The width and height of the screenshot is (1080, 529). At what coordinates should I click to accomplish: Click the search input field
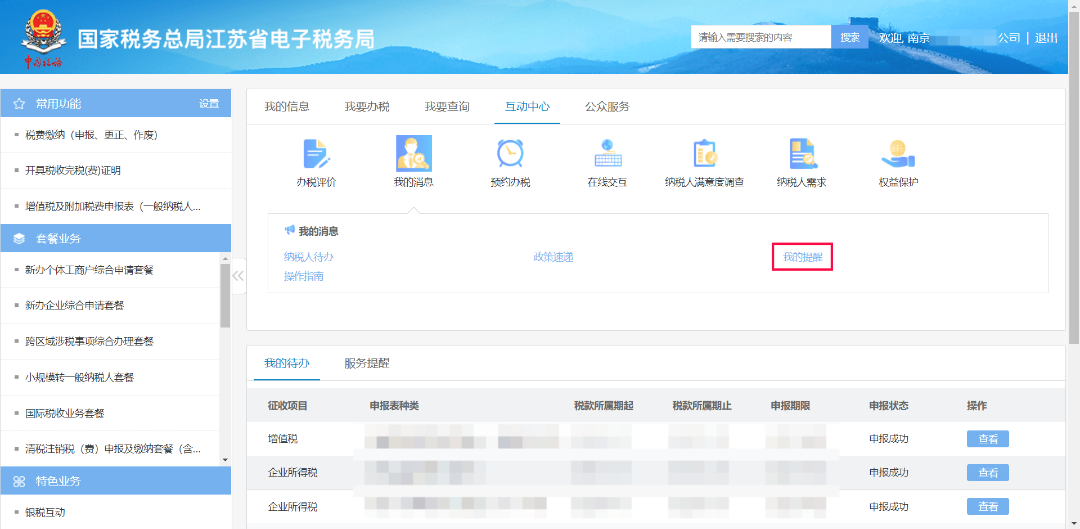pos(760,37)
